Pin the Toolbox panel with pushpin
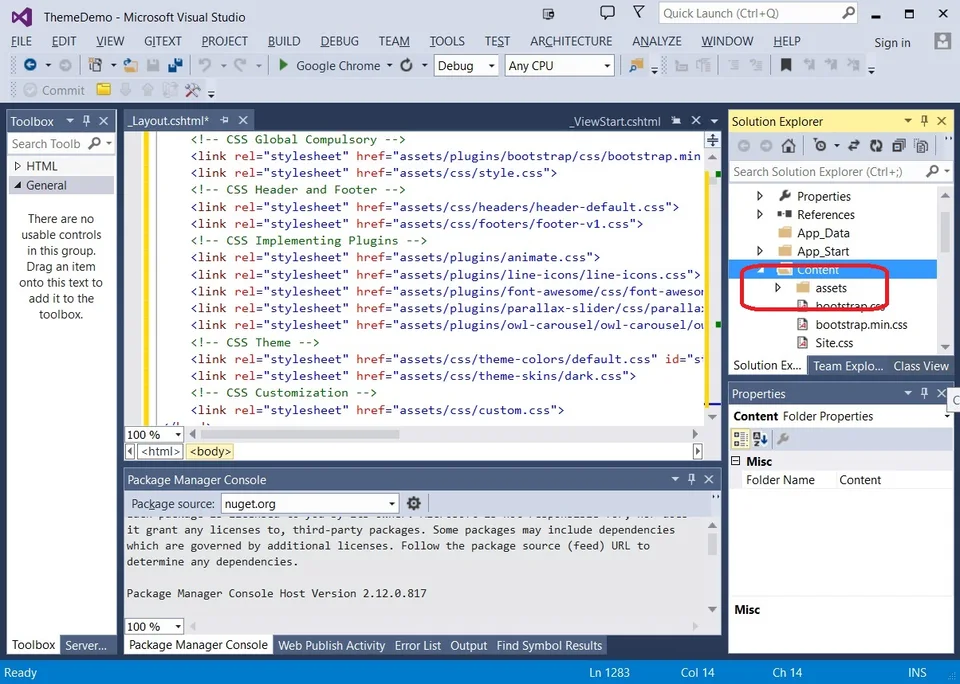This screenshot has height=684, width=960. click(87, 121)
